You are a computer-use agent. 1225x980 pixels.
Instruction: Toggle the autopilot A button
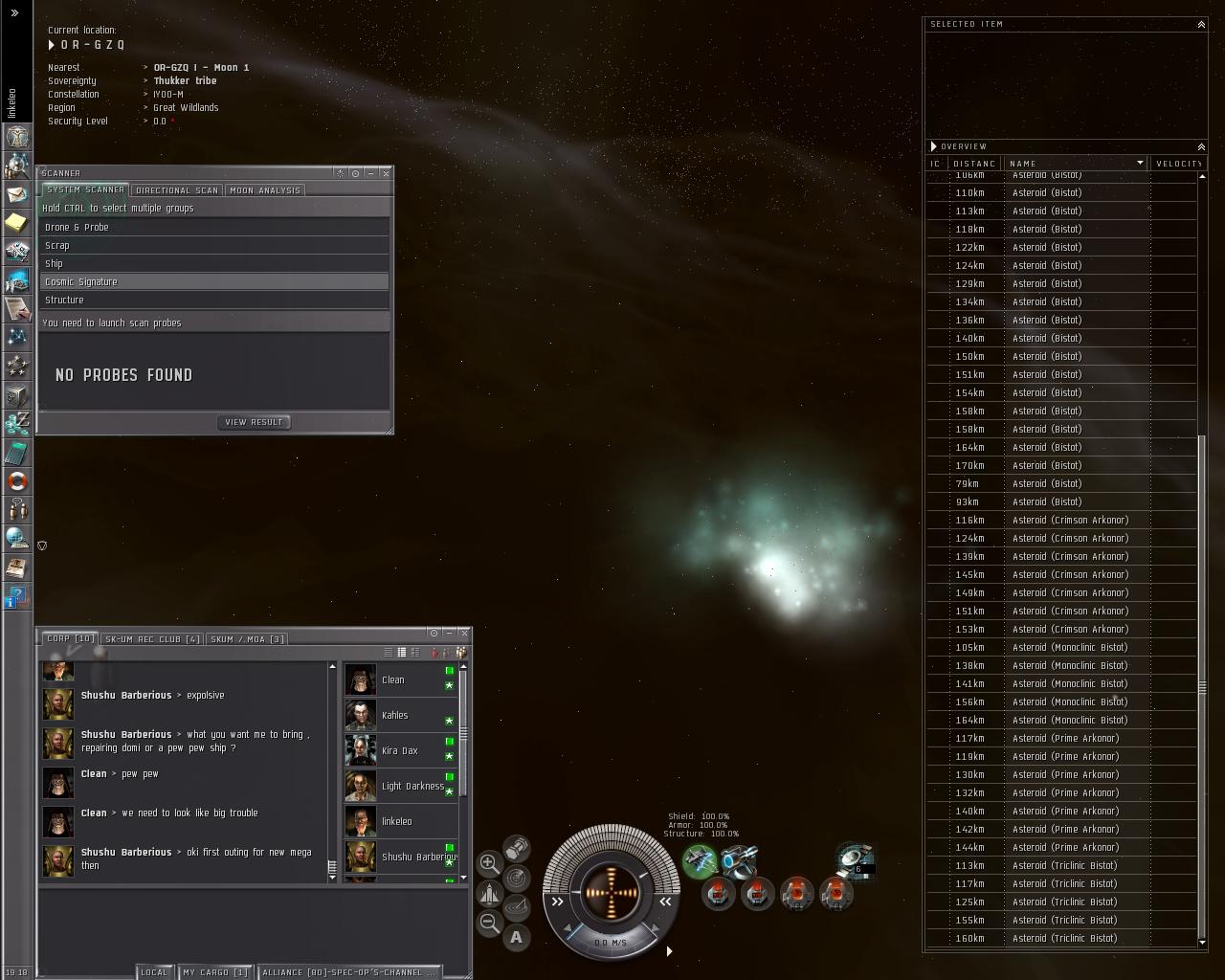tap(517, 937)
